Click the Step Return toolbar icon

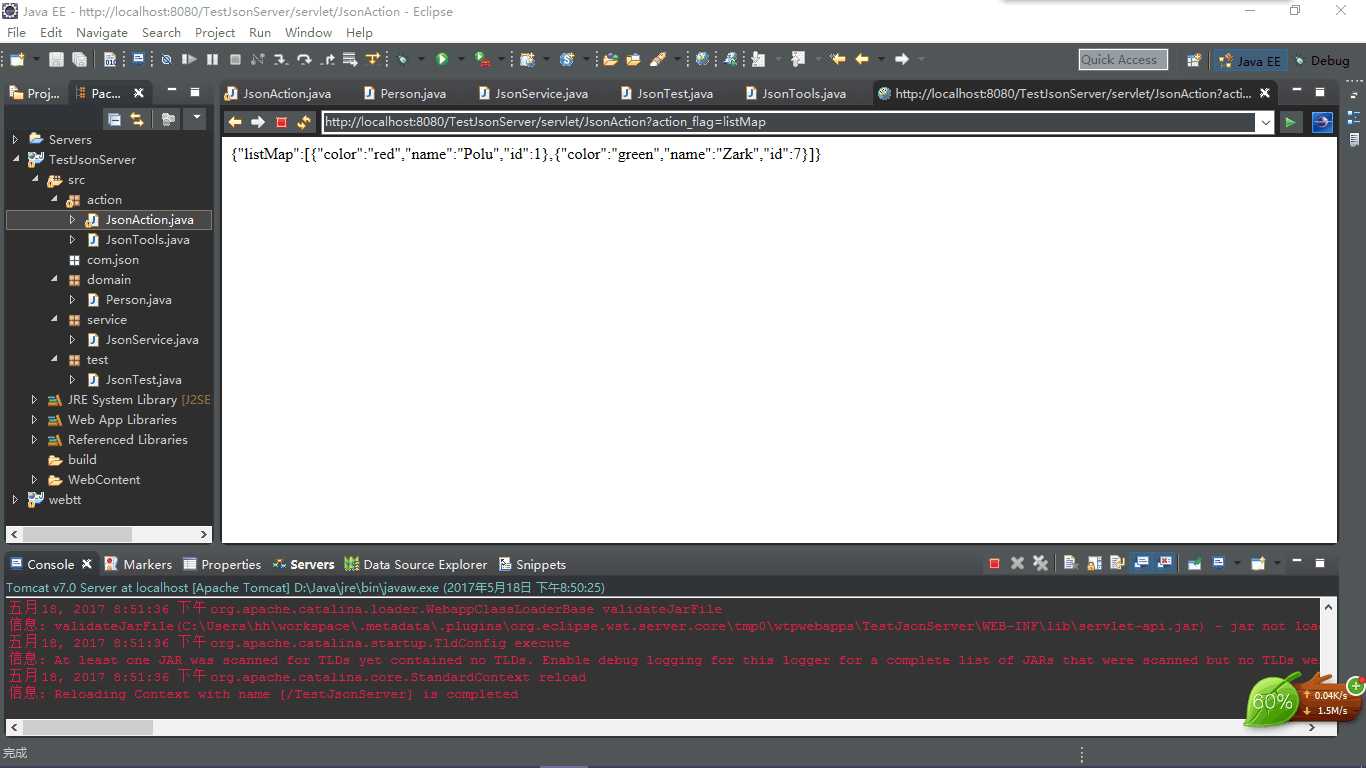tap(327, 60)
